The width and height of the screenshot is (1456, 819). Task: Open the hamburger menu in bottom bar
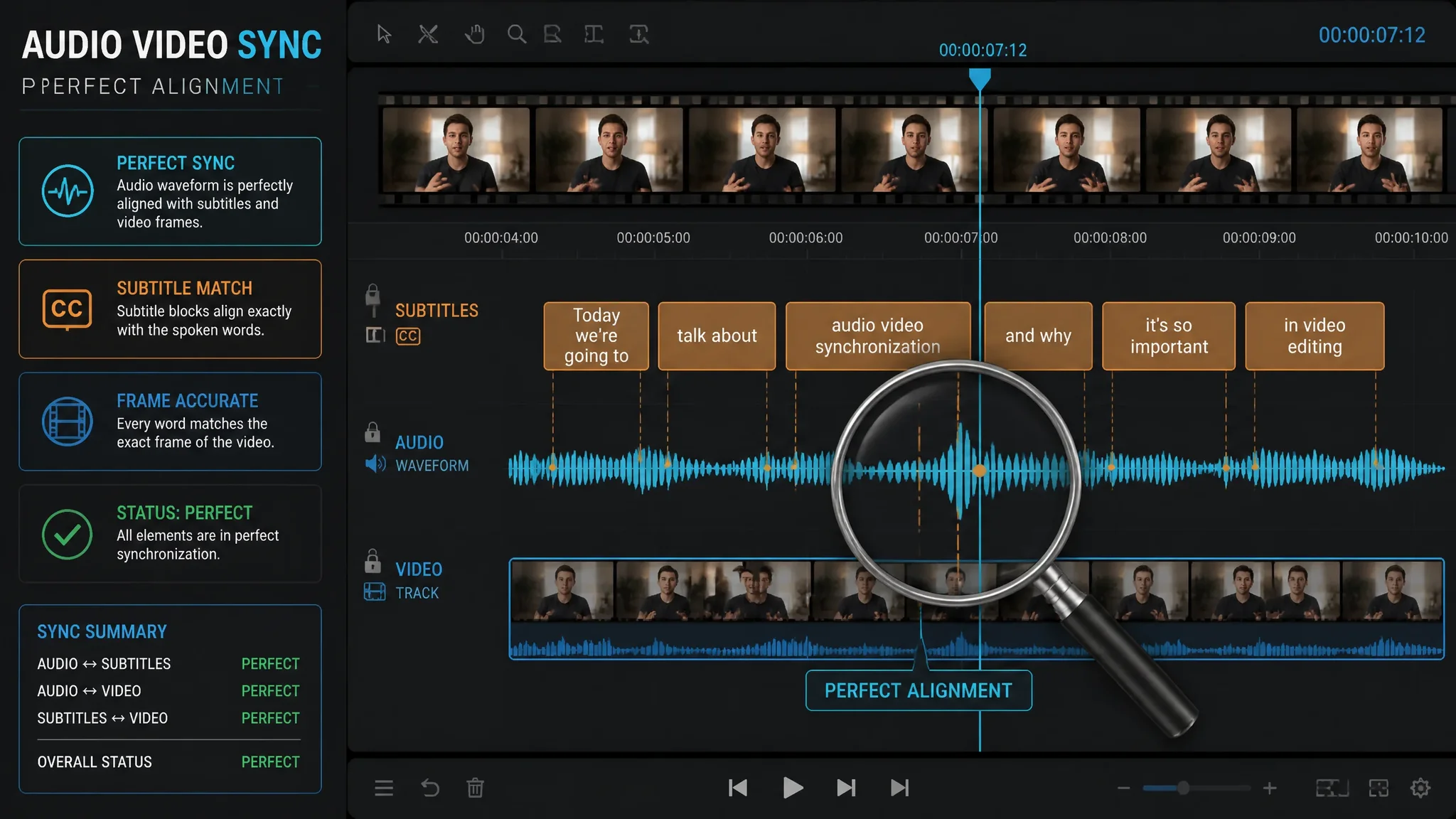coord(384,788)
